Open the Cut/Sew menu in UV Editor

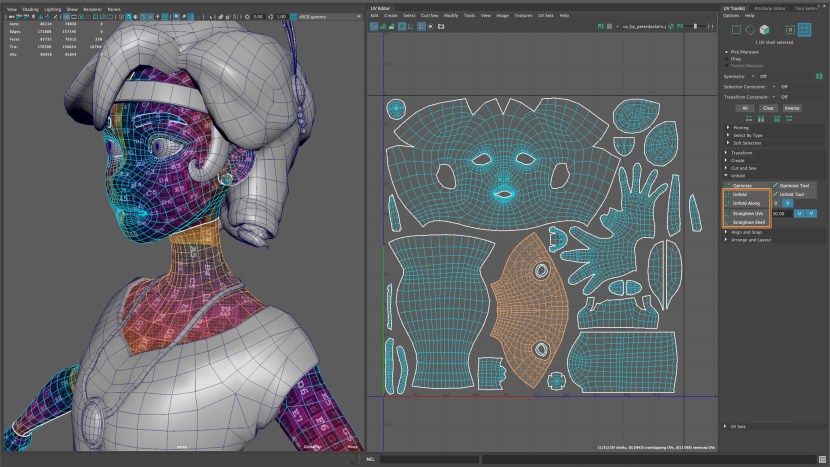(x=428, y=16)
